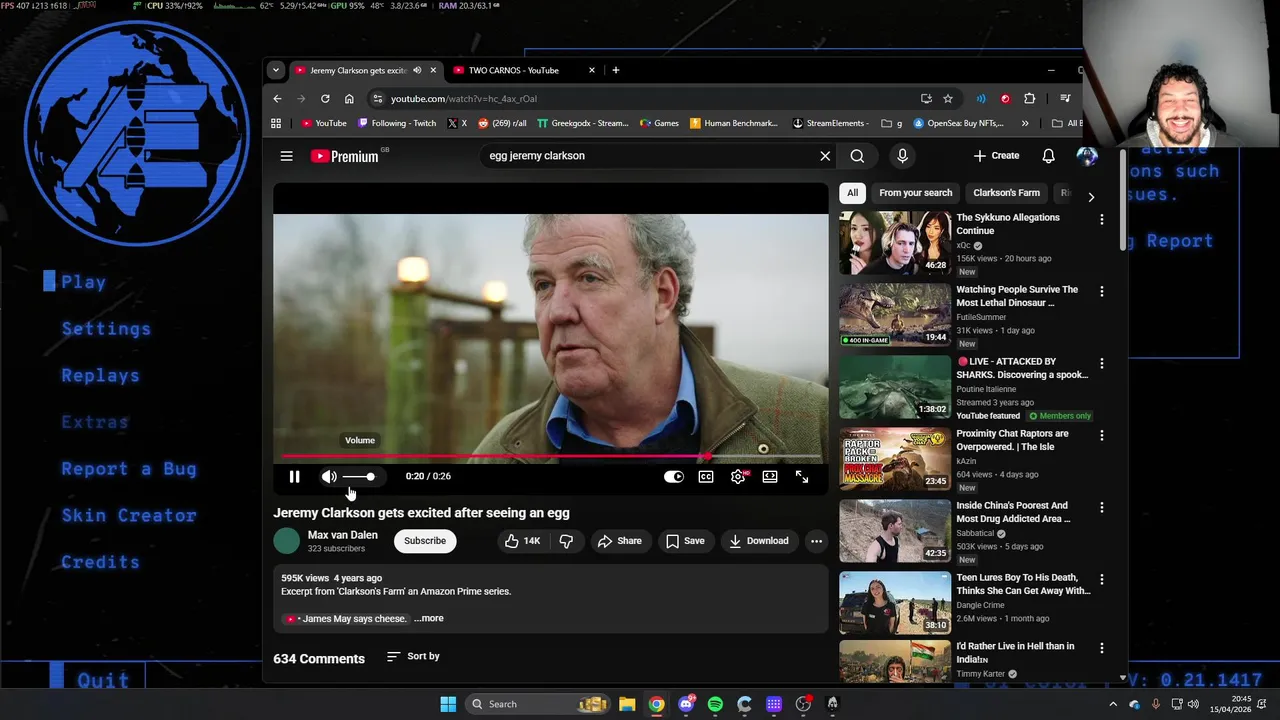Enter fullscreen mode in the player

click(802, 477)
